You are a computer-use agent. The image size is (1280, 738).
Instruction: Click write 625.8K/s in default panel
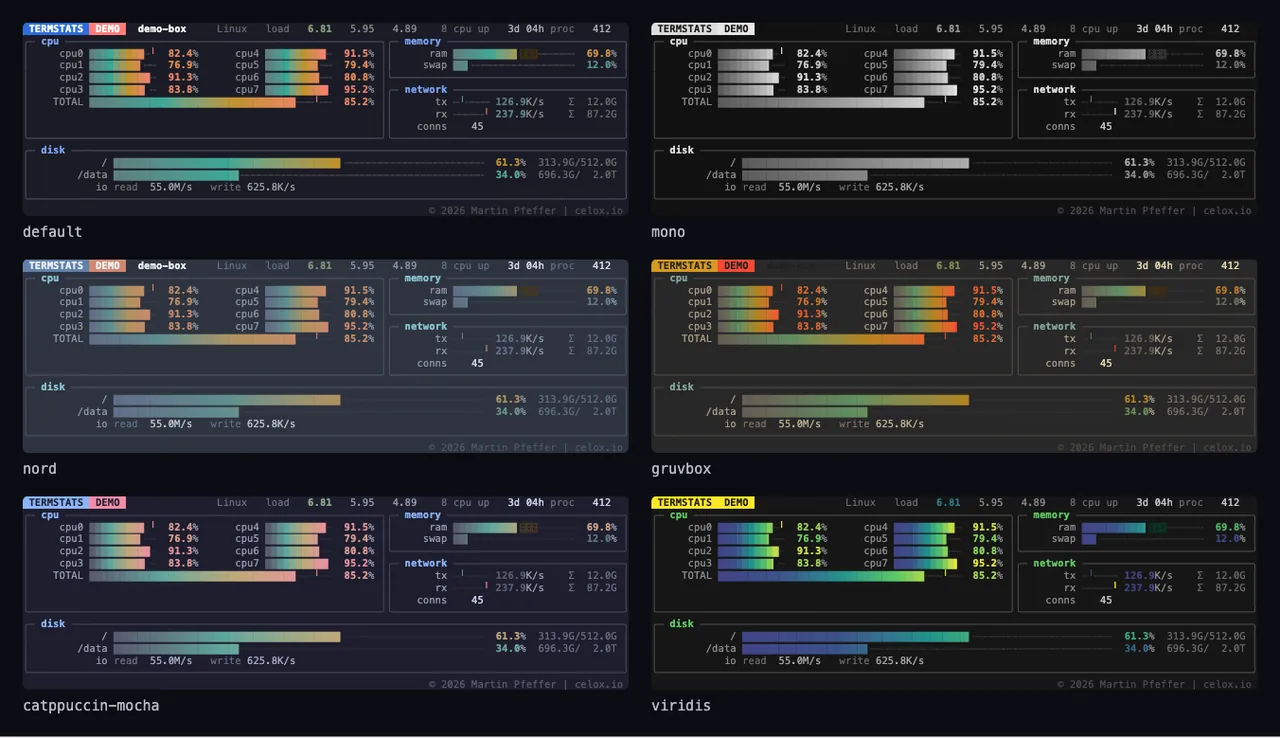click(271, 187)
